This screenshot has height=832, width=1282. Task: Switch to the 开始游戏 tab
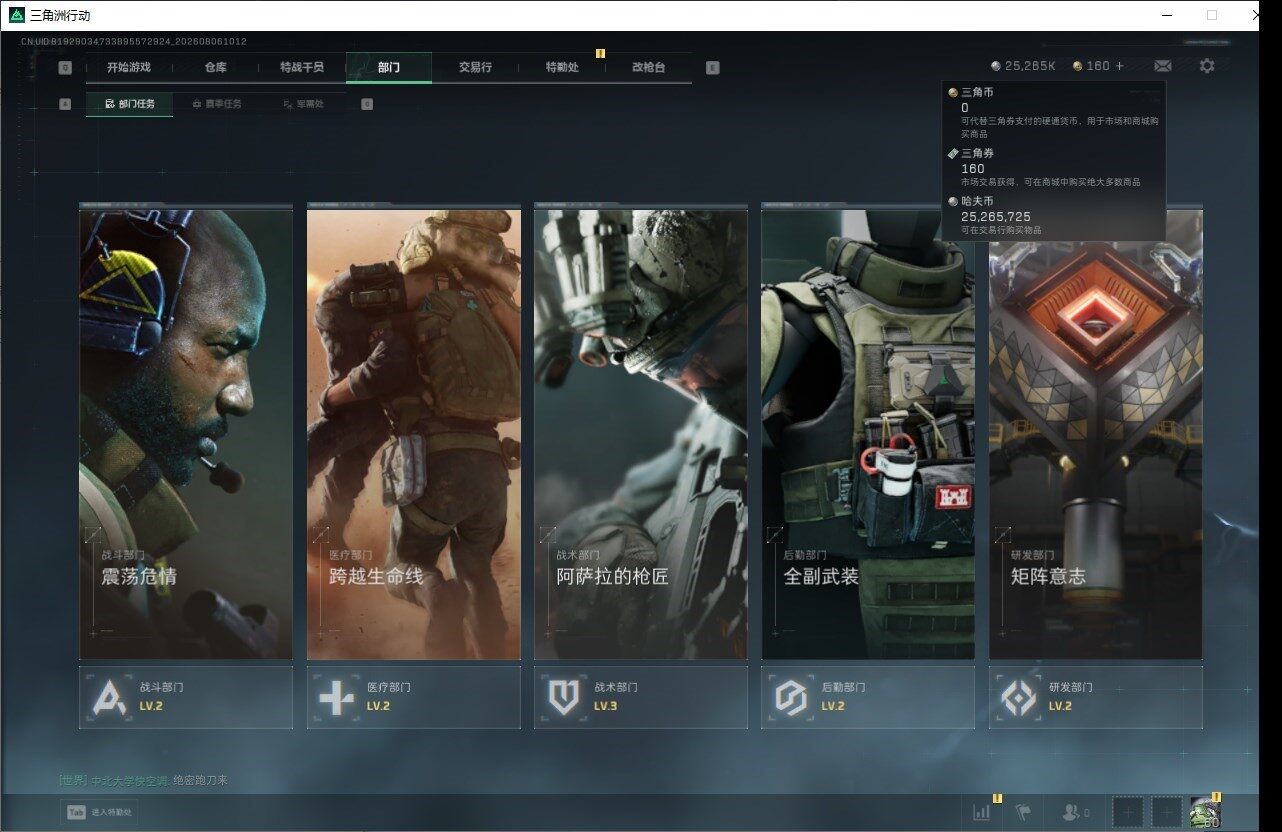[129, 67]
